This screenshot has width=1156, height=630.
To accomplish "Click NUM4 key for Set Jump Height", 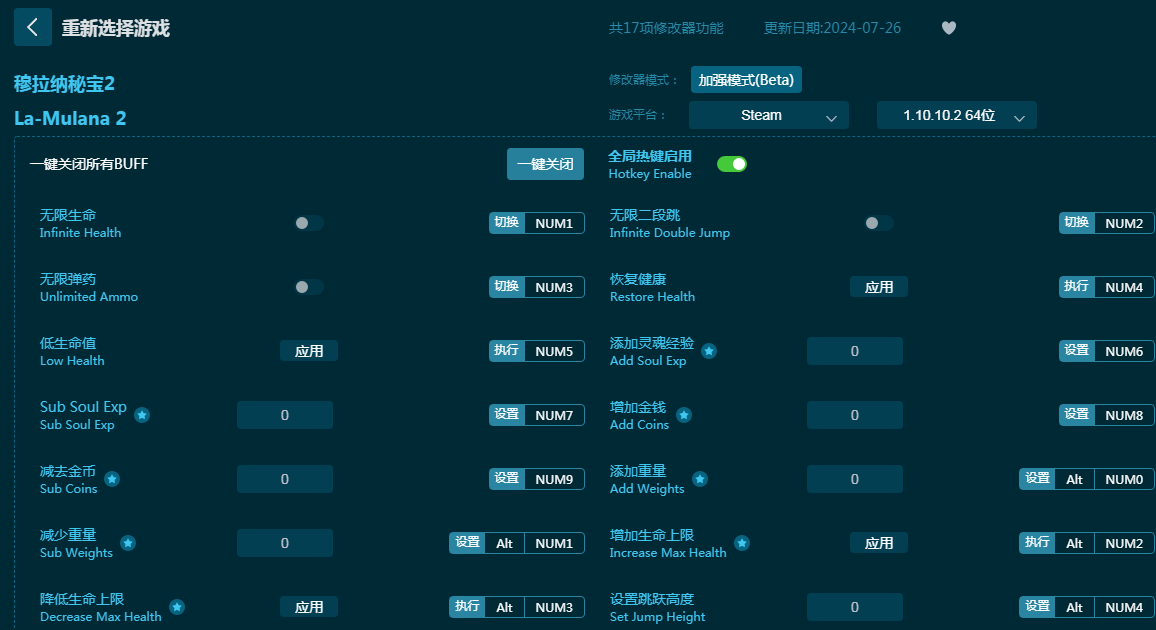I will tap(1124, 608).
